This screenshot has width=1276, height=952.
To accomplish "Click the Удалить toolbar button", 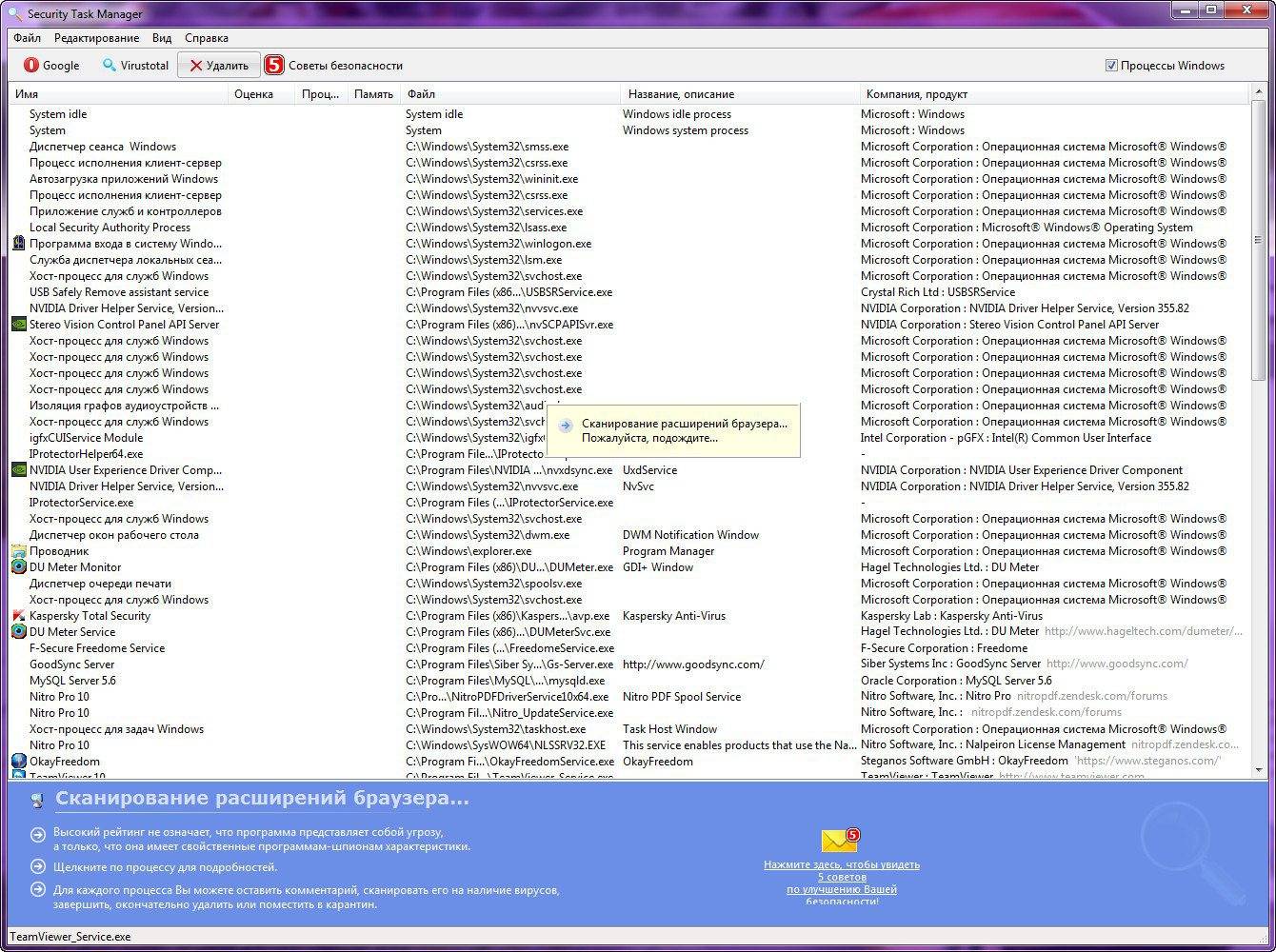I will click(219, 66).
